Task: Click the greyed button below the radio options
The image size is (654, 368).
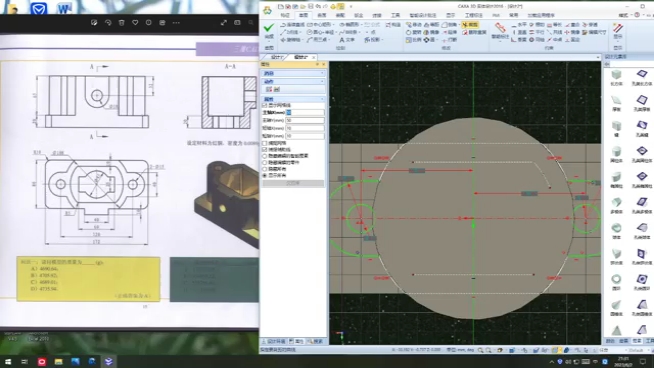Action: [293, 183]
